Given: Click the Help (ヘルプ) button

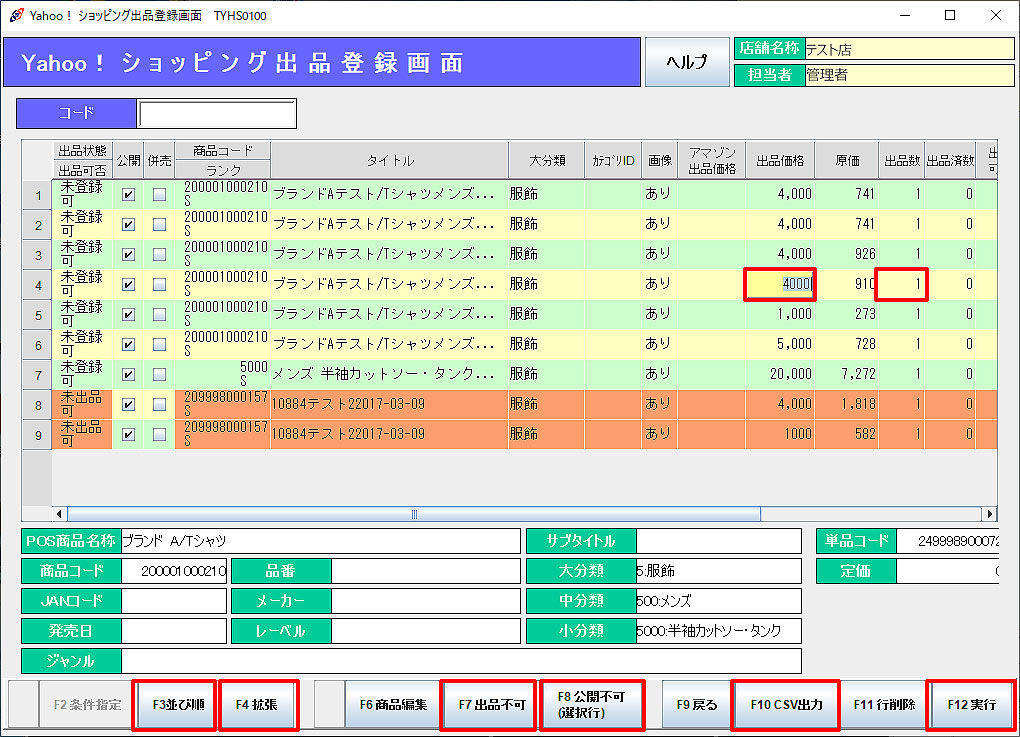Looking at the screenshot, I should coord(687,62).
